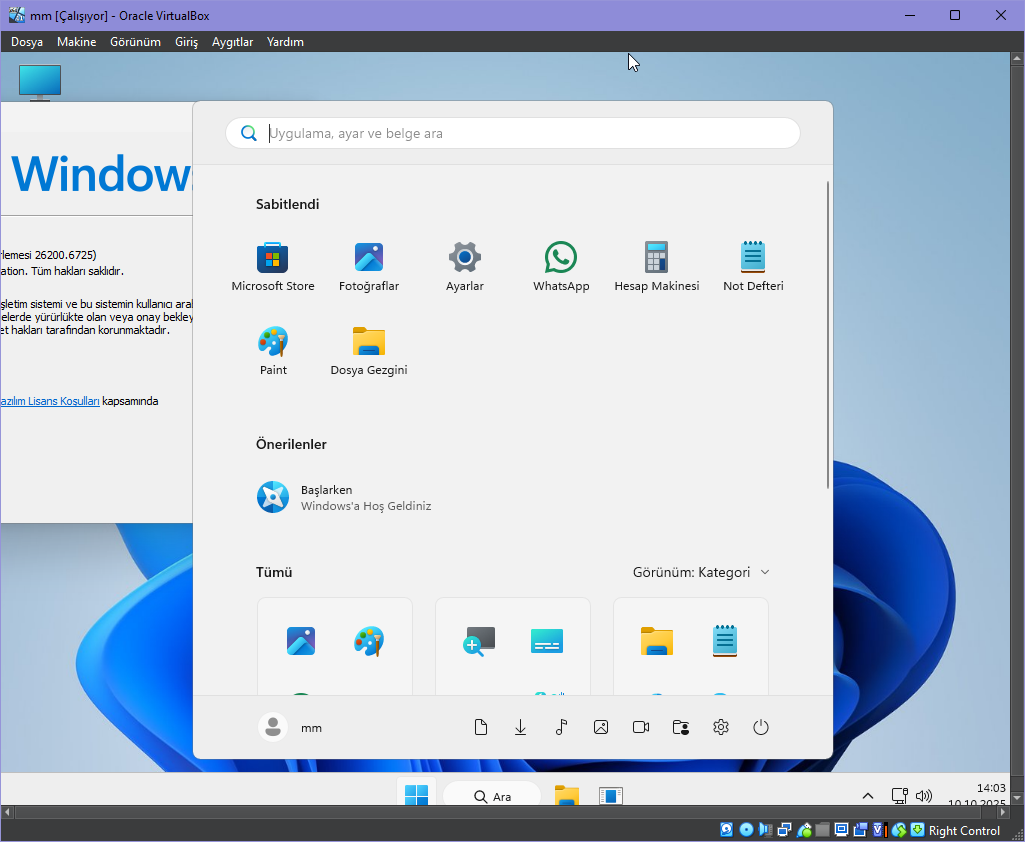Image resolution: width=1025 pixels, height=842 pixels.
Task: Select the monitor desktop icon
Action: (40, 82)
